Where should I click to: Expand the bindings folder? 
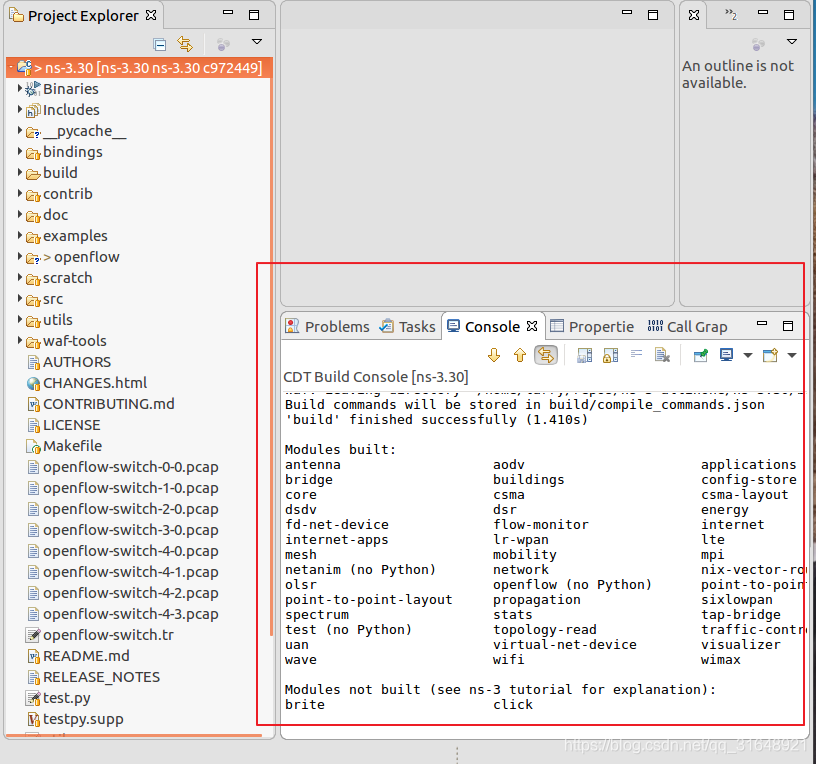pos(20,151)
